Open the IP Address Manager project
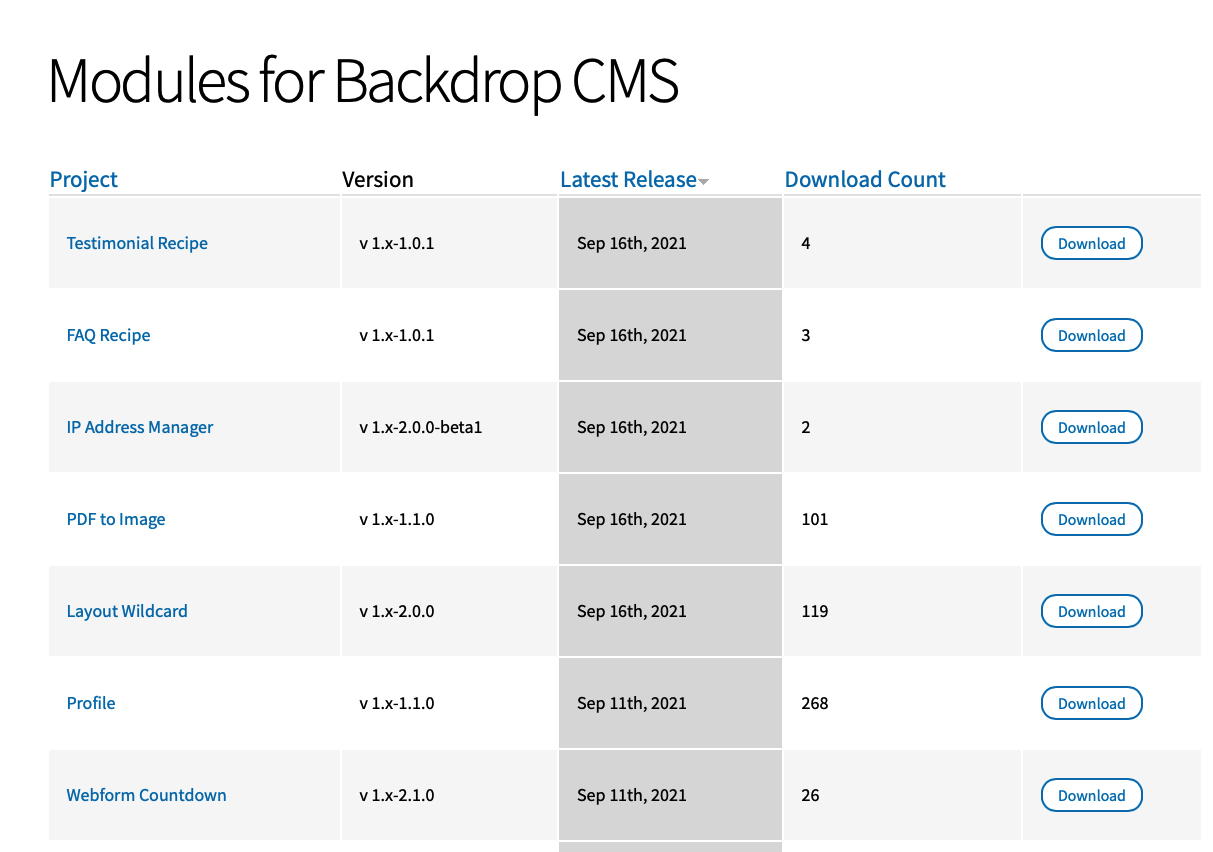The image size is (1213, 852). click(140, 427)
